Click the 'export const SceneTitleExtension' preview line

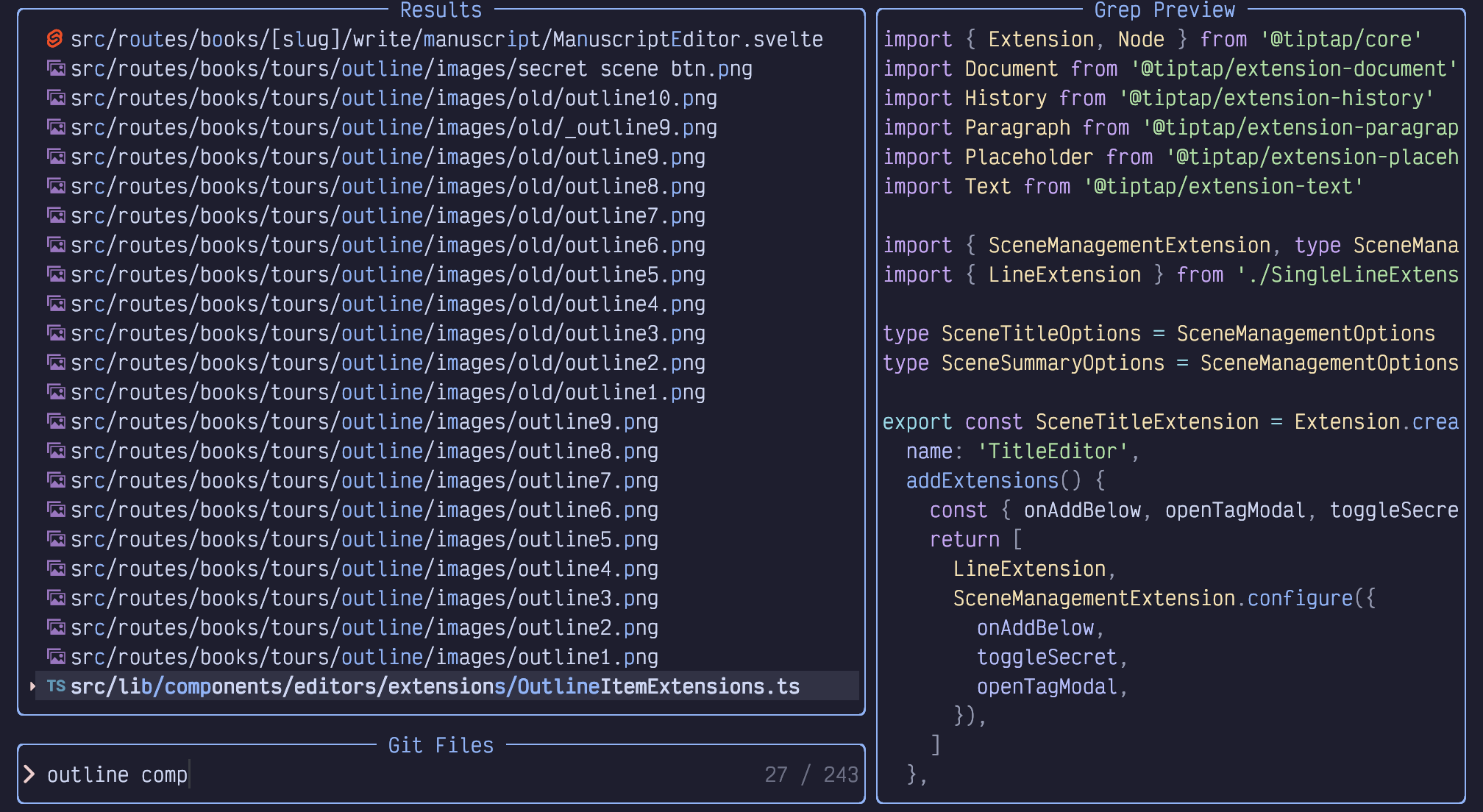[1170, 421]
